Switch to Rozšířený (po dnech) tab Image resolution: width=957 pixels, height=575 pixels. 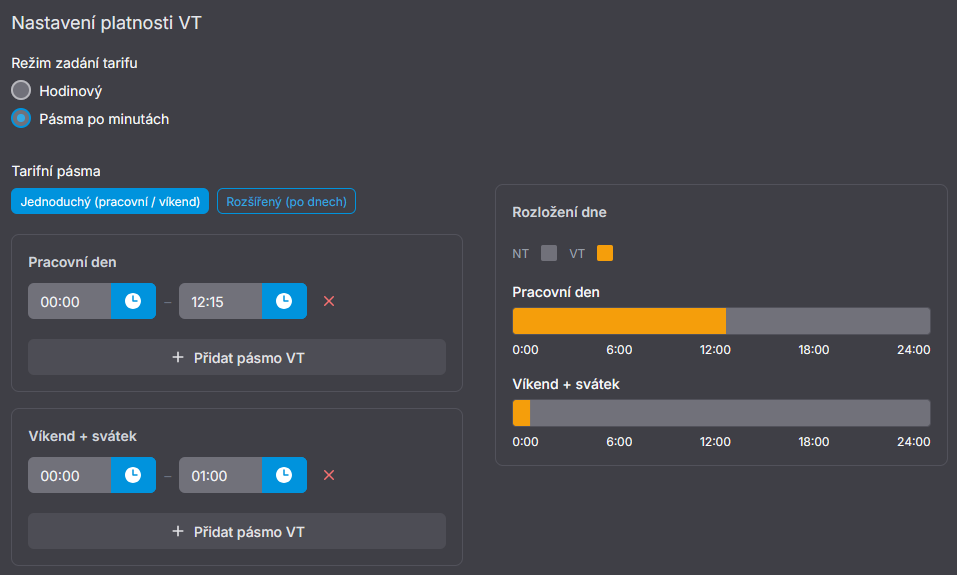[286, 201]
